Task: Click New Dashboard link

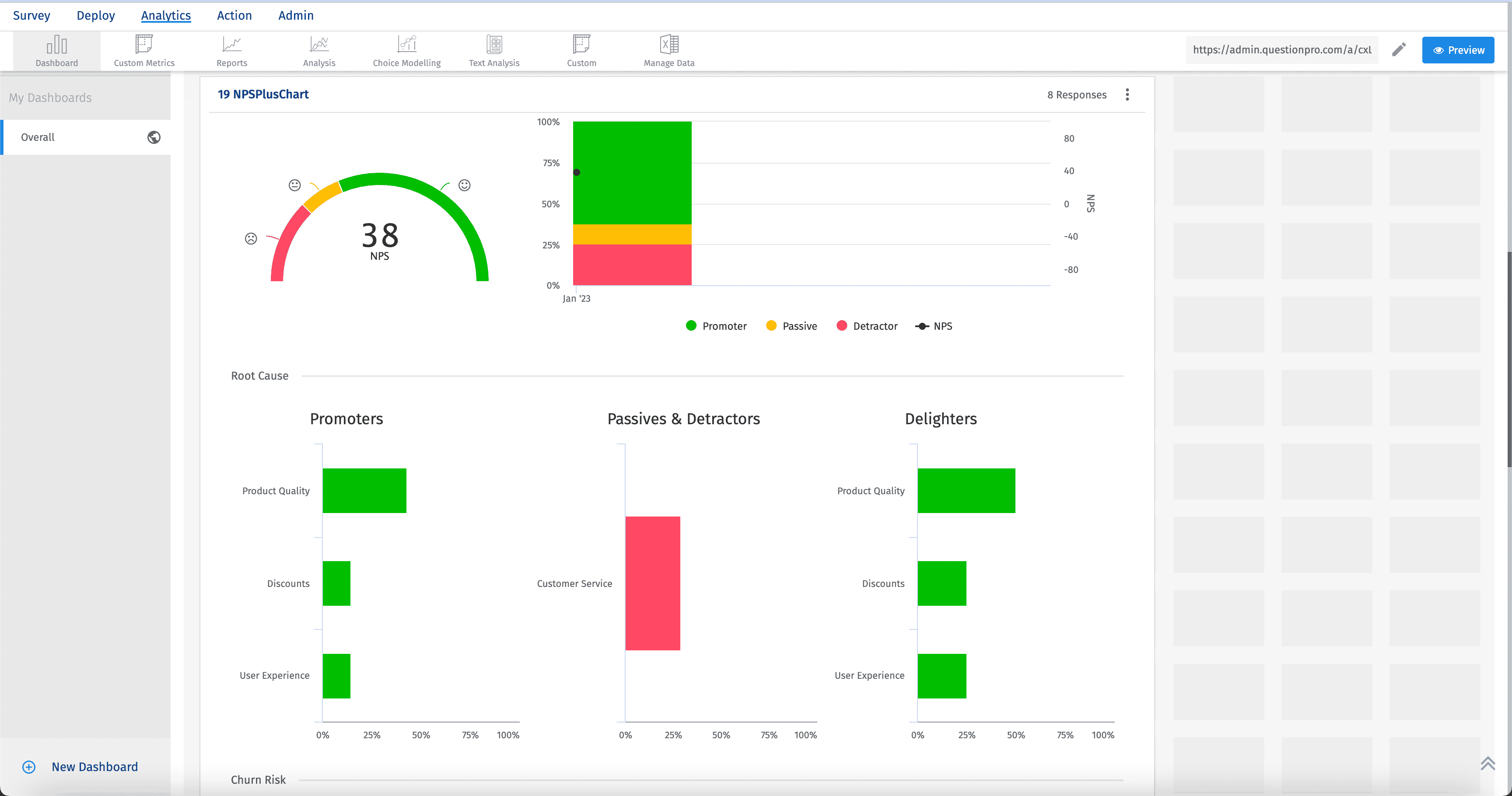Action: 94,767
